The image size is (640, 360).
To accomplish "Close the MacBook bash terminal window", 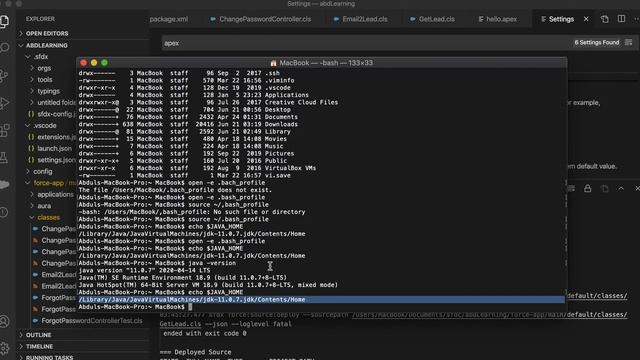I will pyautogui.click(x=84, y=62).
